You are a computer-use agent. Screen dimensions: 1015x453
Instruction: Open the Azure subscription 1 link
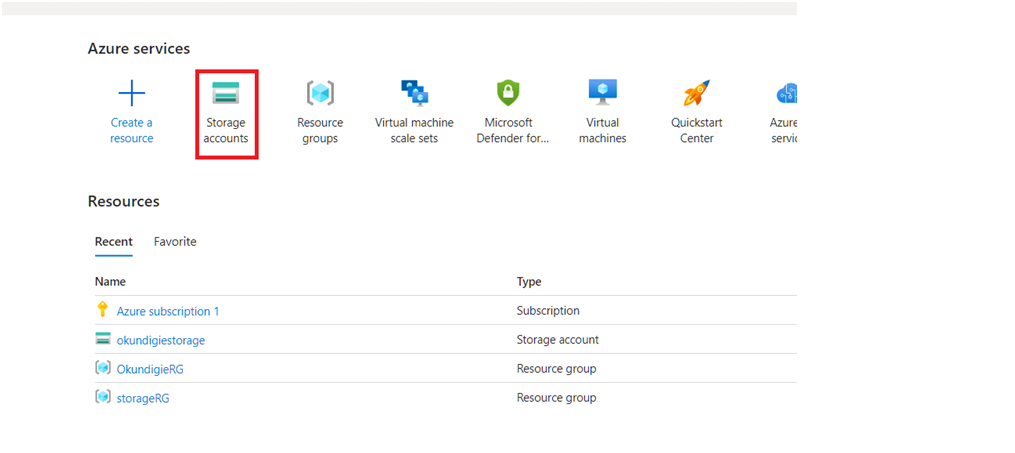168,311
